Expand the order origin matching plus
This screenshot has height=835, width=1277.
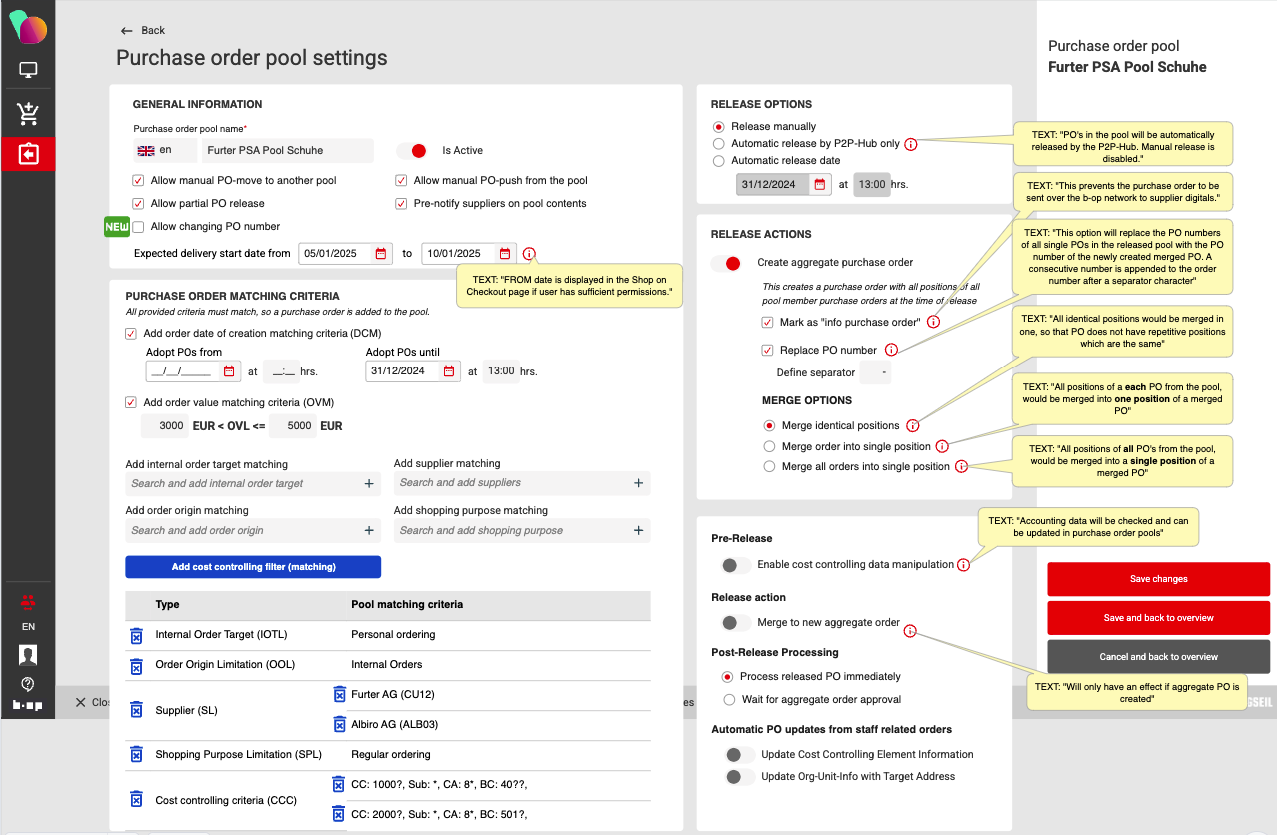pyautogui.click(x=369, y=531)
